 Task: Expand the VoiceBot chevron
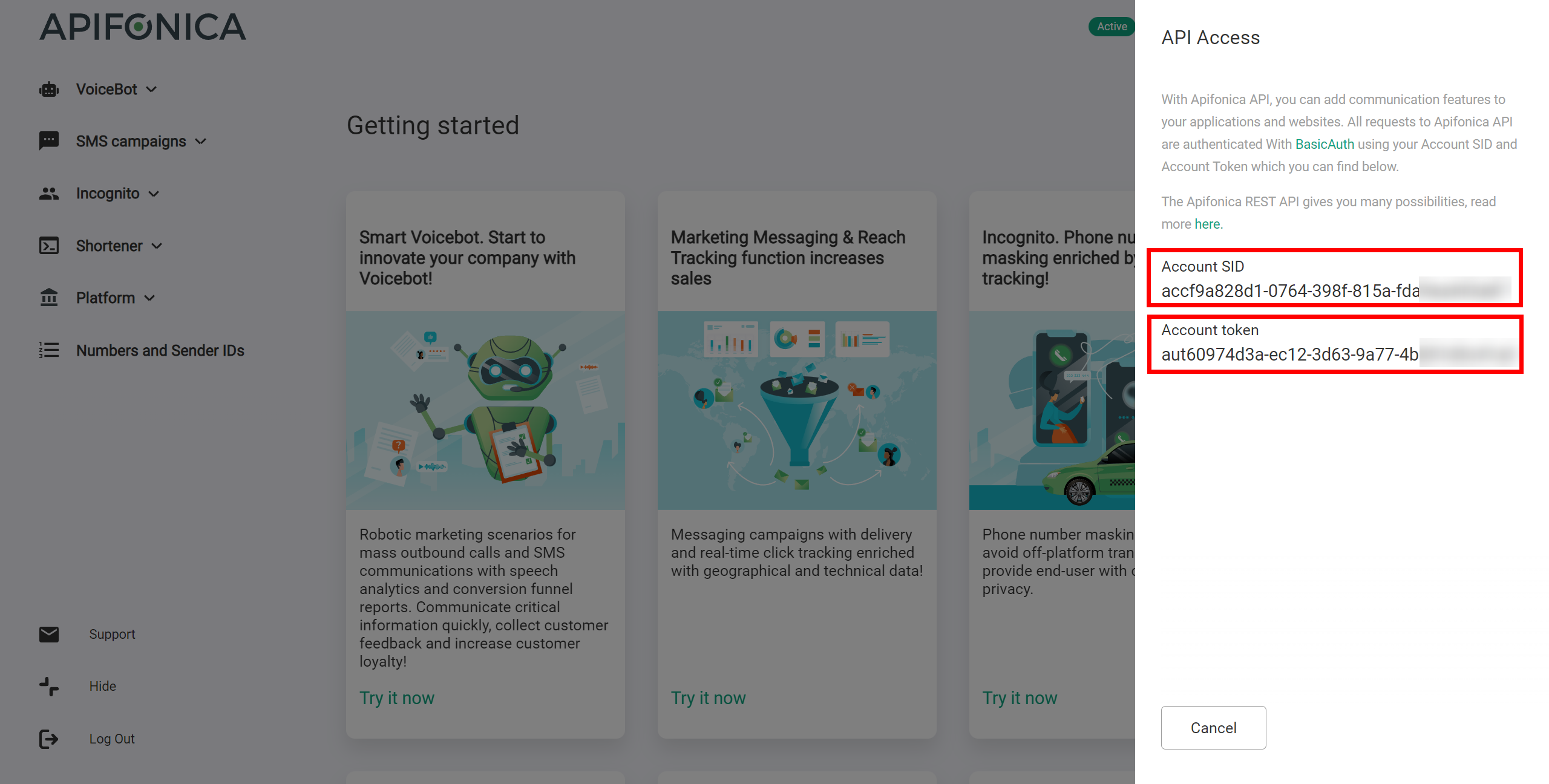pyautogui.click(x=152, y=90)
